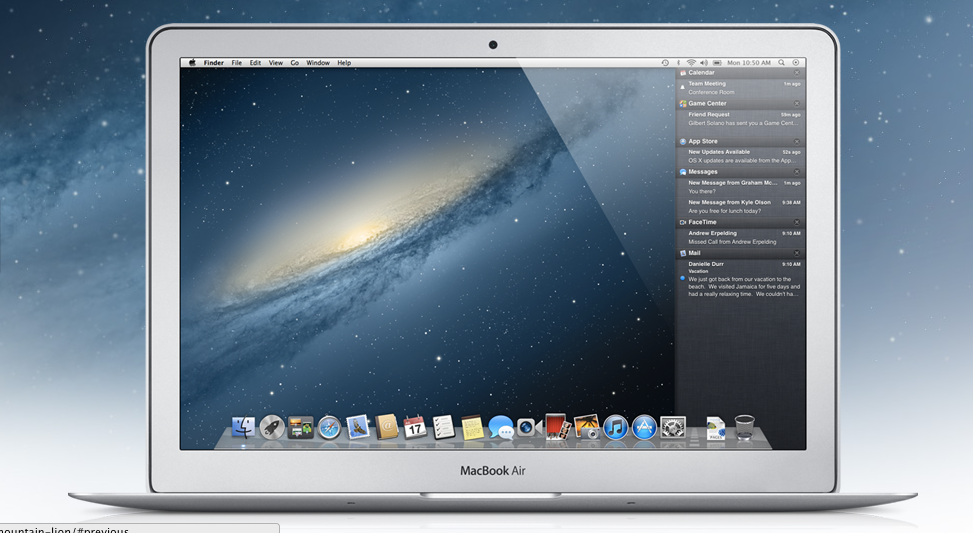
Task: Open the Calendar app in the Dock
Action: tap(415, 428)
